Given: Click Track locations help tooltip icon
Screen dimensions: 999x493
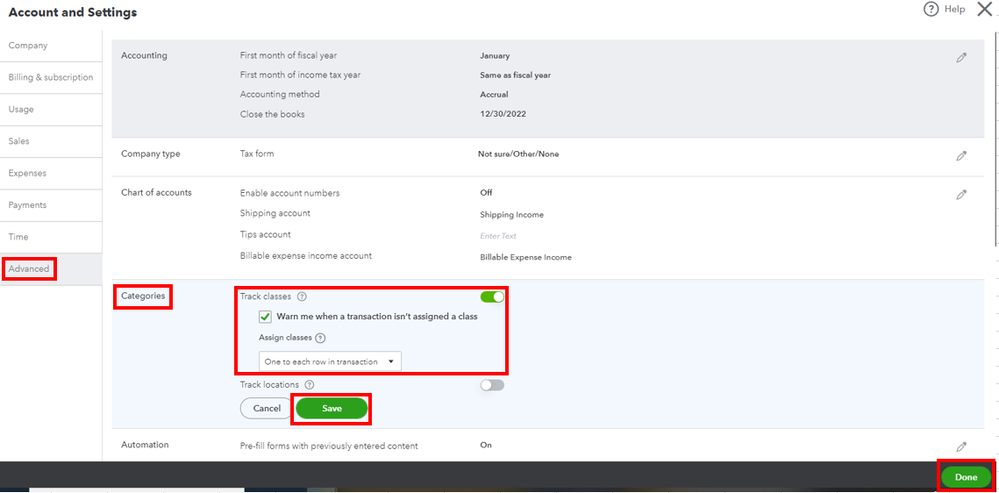Looking at the screenshot, I should click(309, 384).
